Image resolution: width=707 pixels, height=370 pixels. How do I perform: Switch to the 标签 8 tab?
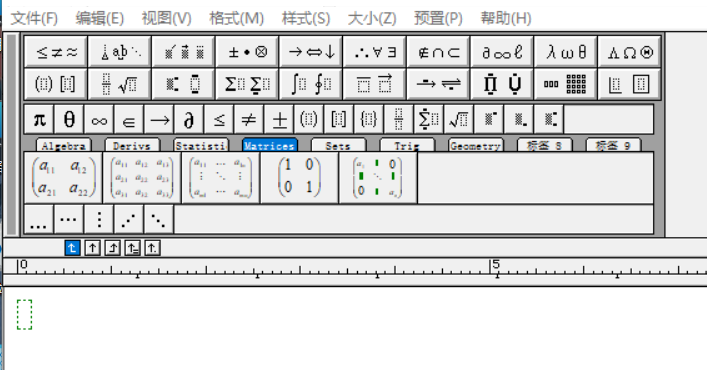(x=545, y=145)
